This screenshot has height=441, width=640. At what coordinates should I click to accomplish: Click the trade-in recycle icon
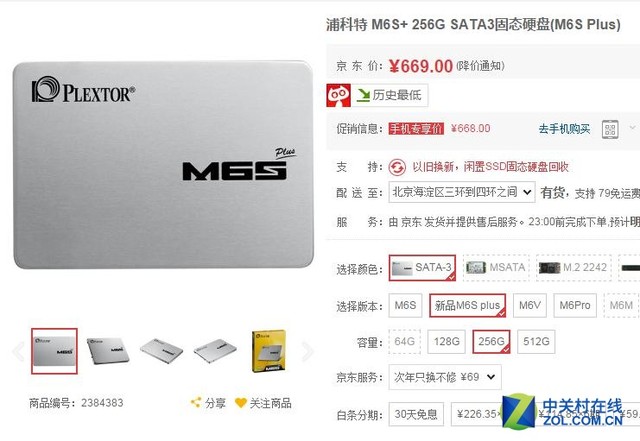click(397, 167)
